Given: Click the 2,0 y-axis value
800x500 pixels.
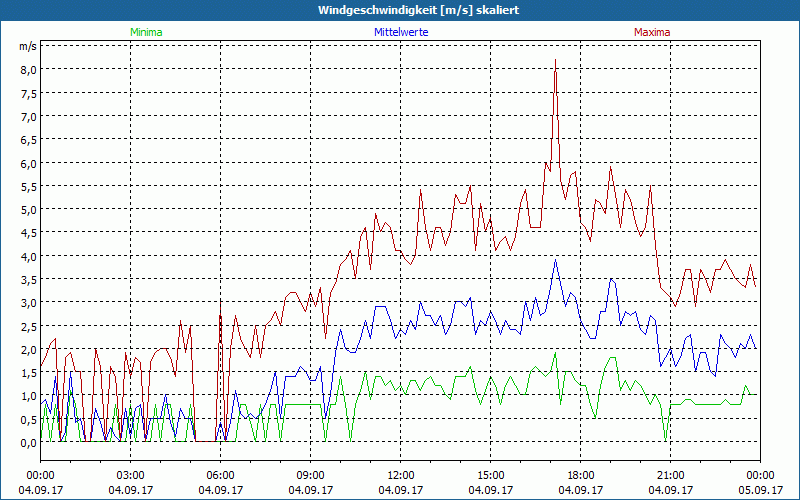Looking at the screenshot, I should (29, 350).
